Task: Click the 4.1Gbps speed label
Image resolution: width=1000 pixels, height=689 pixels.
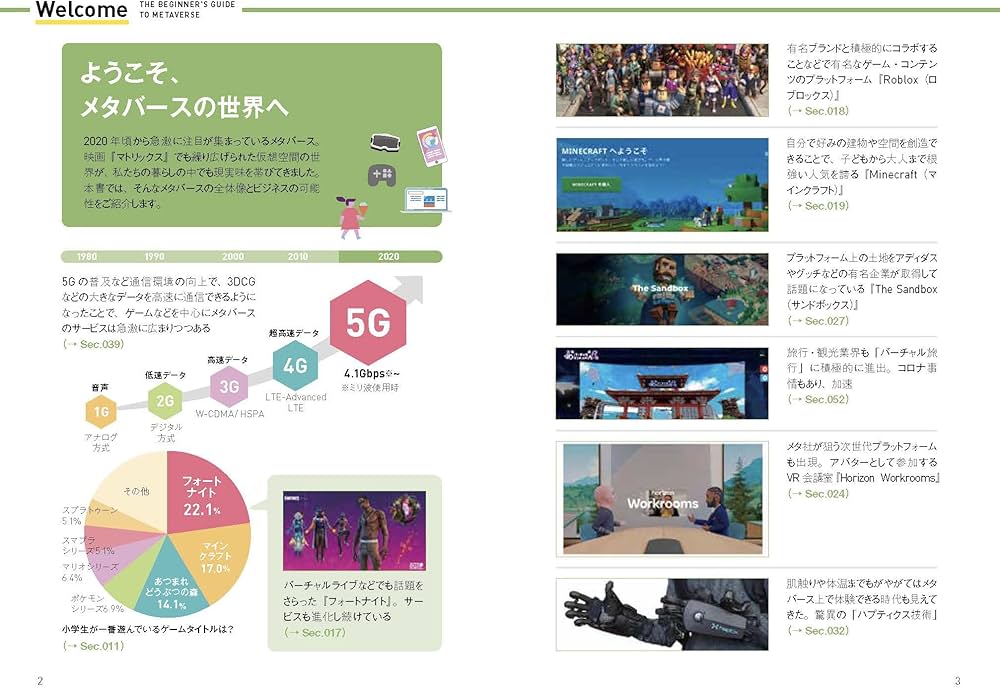Action: pyautogui.click(x=372, y=374)
